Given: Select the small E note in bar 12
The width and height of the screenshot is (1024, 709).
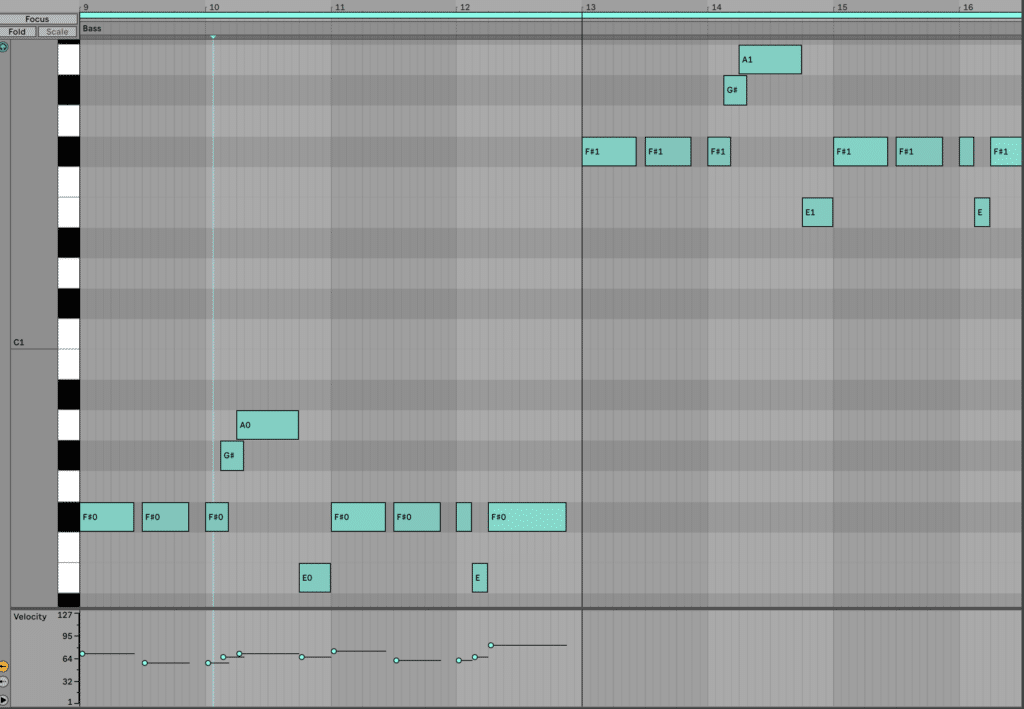Looking at the screenshot, I should 479,578.
